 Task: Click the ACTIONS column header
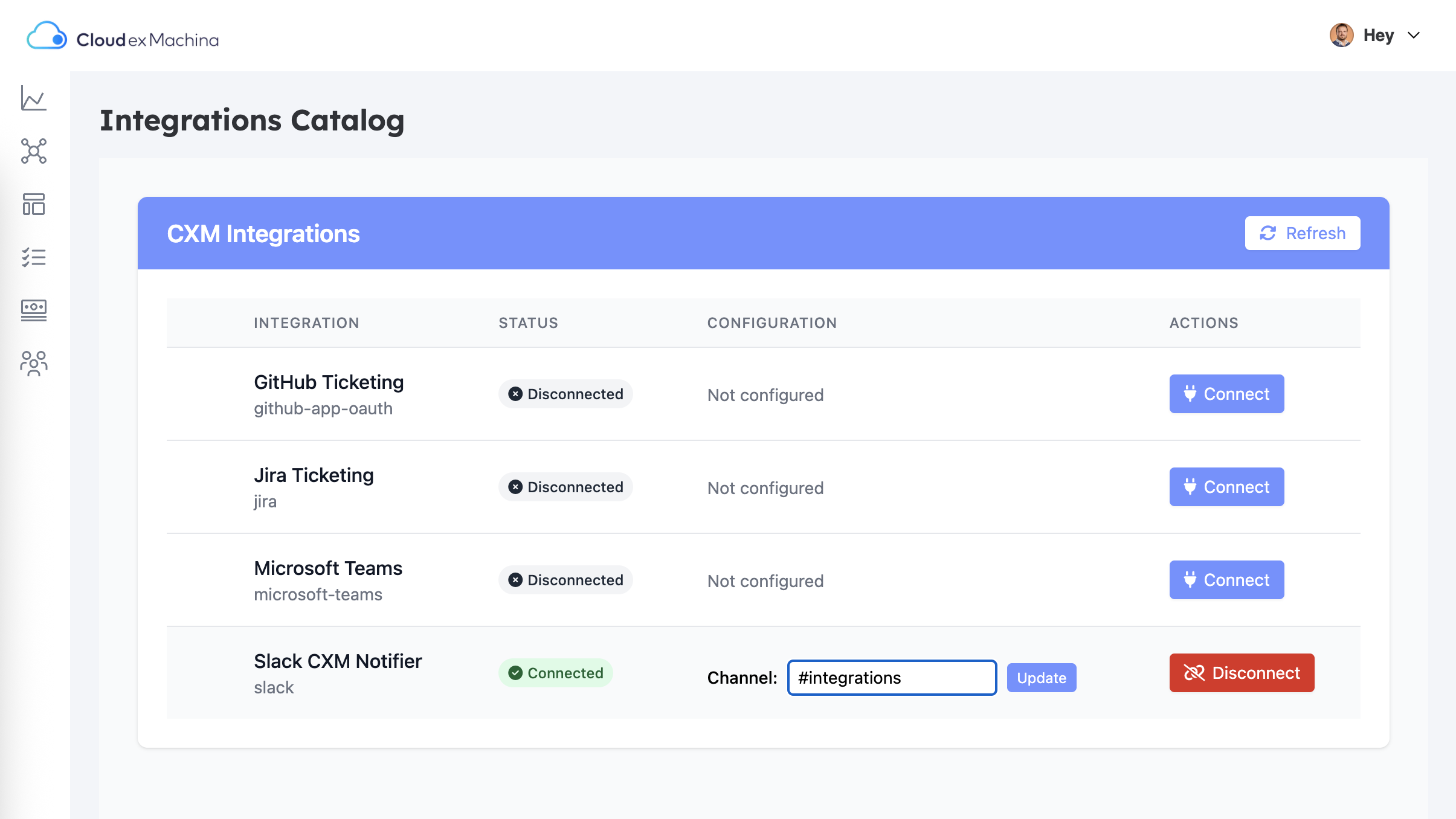1203,323
